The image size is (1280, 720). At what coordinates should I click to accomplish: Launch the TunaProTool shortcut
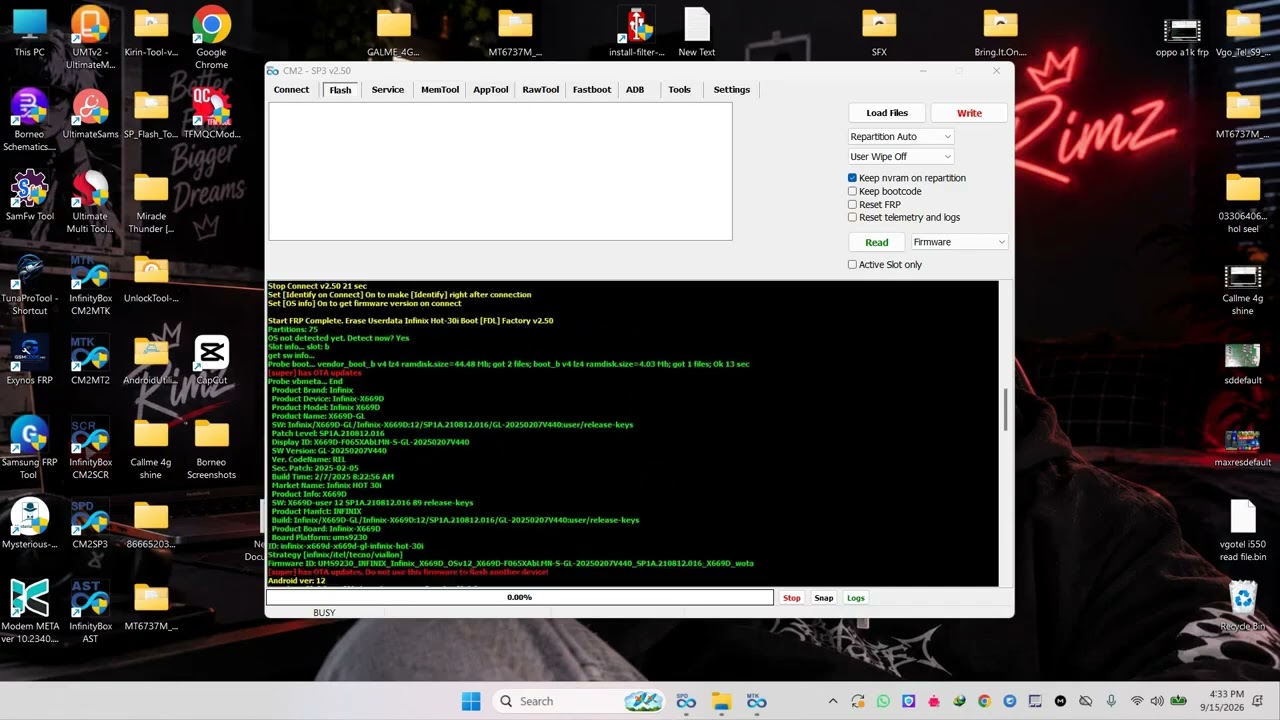pyautogui.click(x=30, y=284)
